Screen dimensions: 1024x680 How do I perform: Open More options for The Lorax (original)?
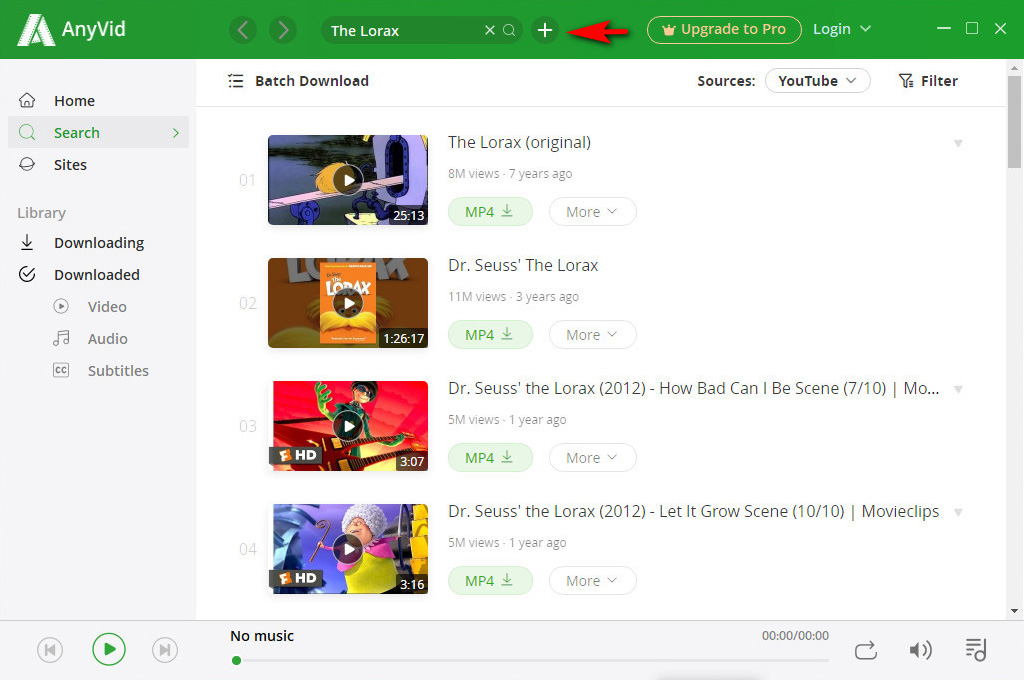point(592,212)
